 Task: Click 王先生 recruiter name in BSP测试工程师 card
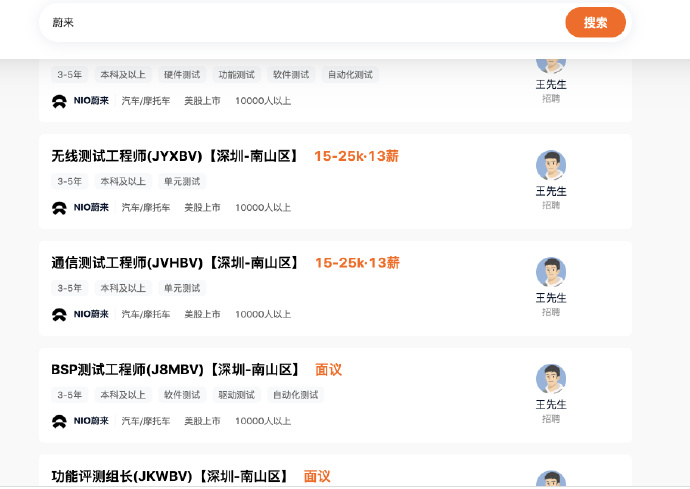551,405
